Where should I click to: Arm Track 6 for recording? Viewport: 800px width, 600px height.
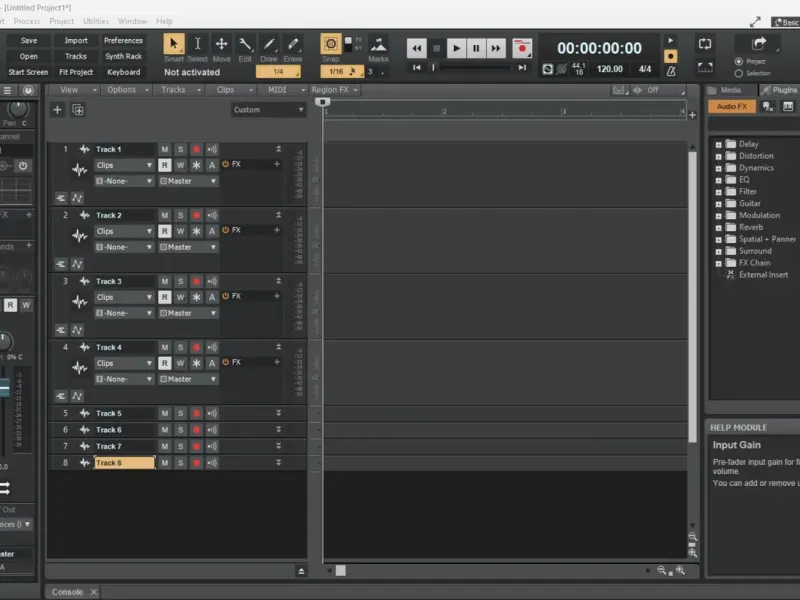(x=196, y=430)
